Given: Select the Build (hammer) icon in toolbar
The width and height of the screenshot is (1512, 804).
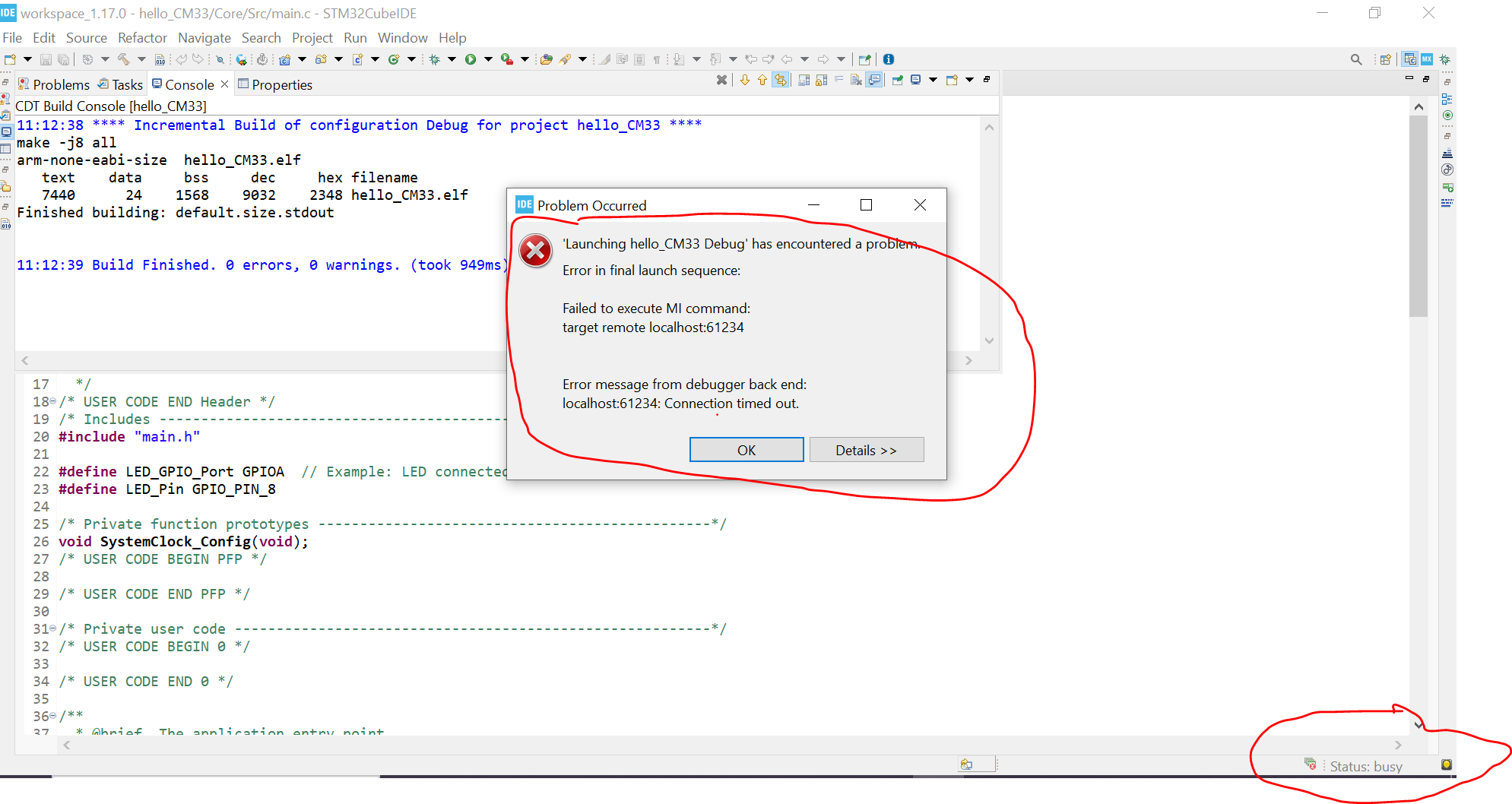Looking at the screenshot, I should point(123,59).
